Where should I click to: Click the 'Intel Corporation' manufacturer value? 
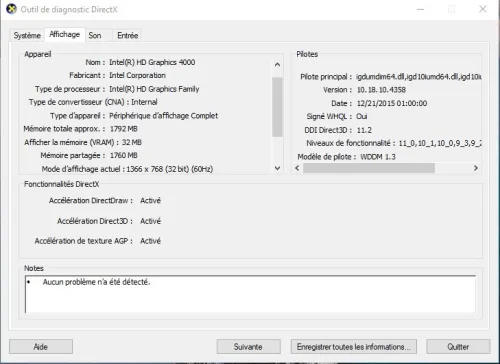[x=137, y=76]
